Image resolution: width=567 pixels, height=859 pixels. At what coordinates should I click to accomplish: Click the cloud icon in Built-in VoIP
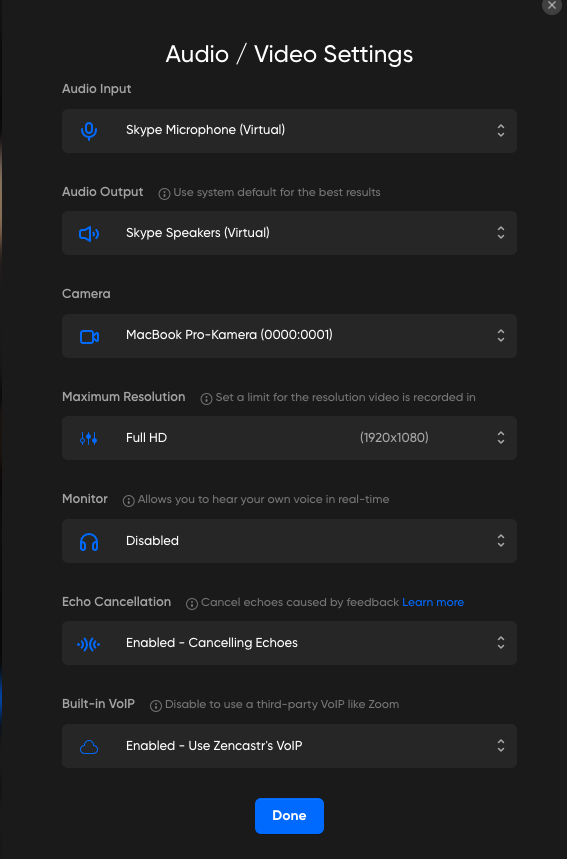[89, 747]
